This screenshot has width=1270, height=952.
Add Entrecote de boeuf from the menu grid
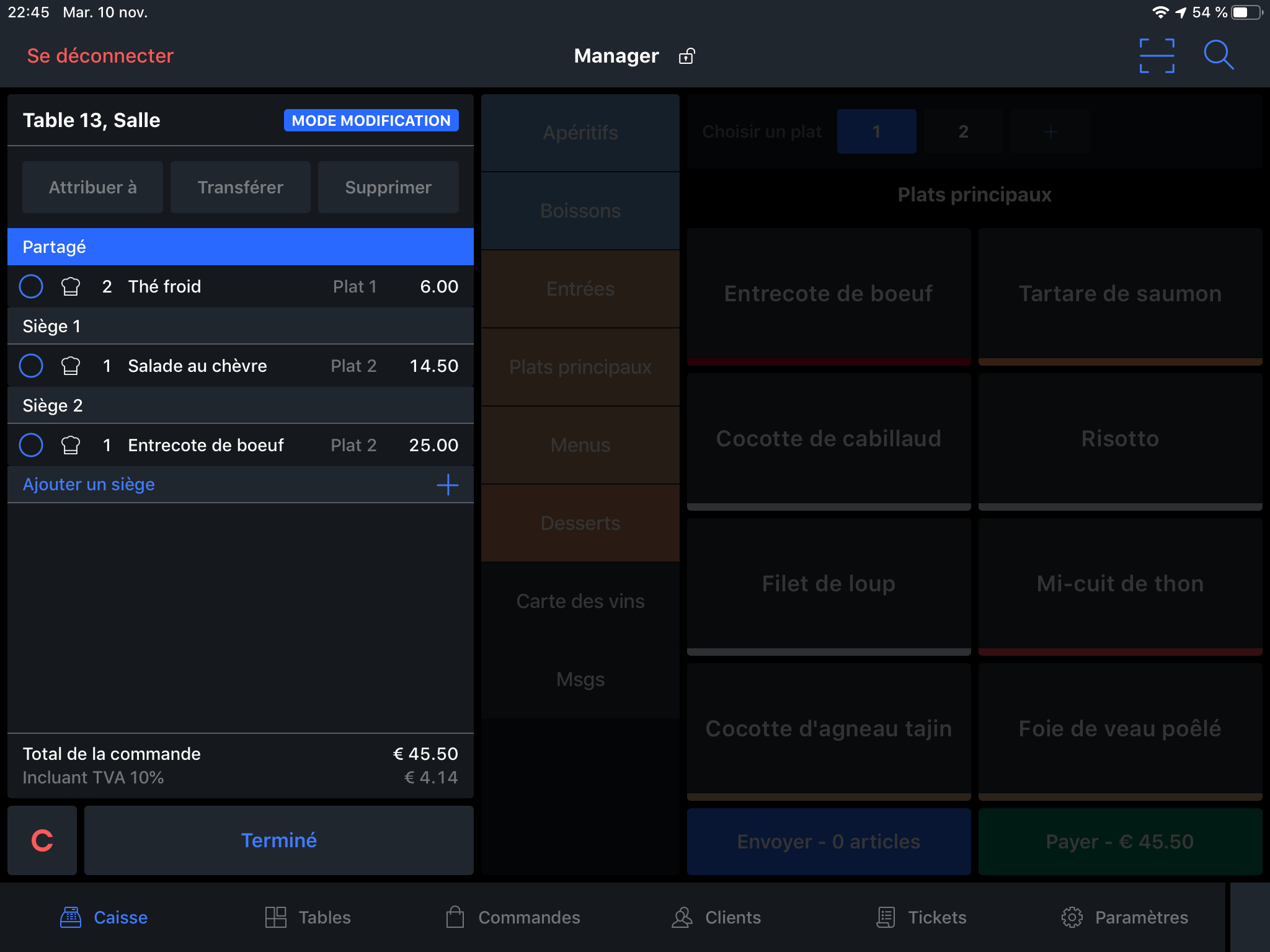point(828,296)
